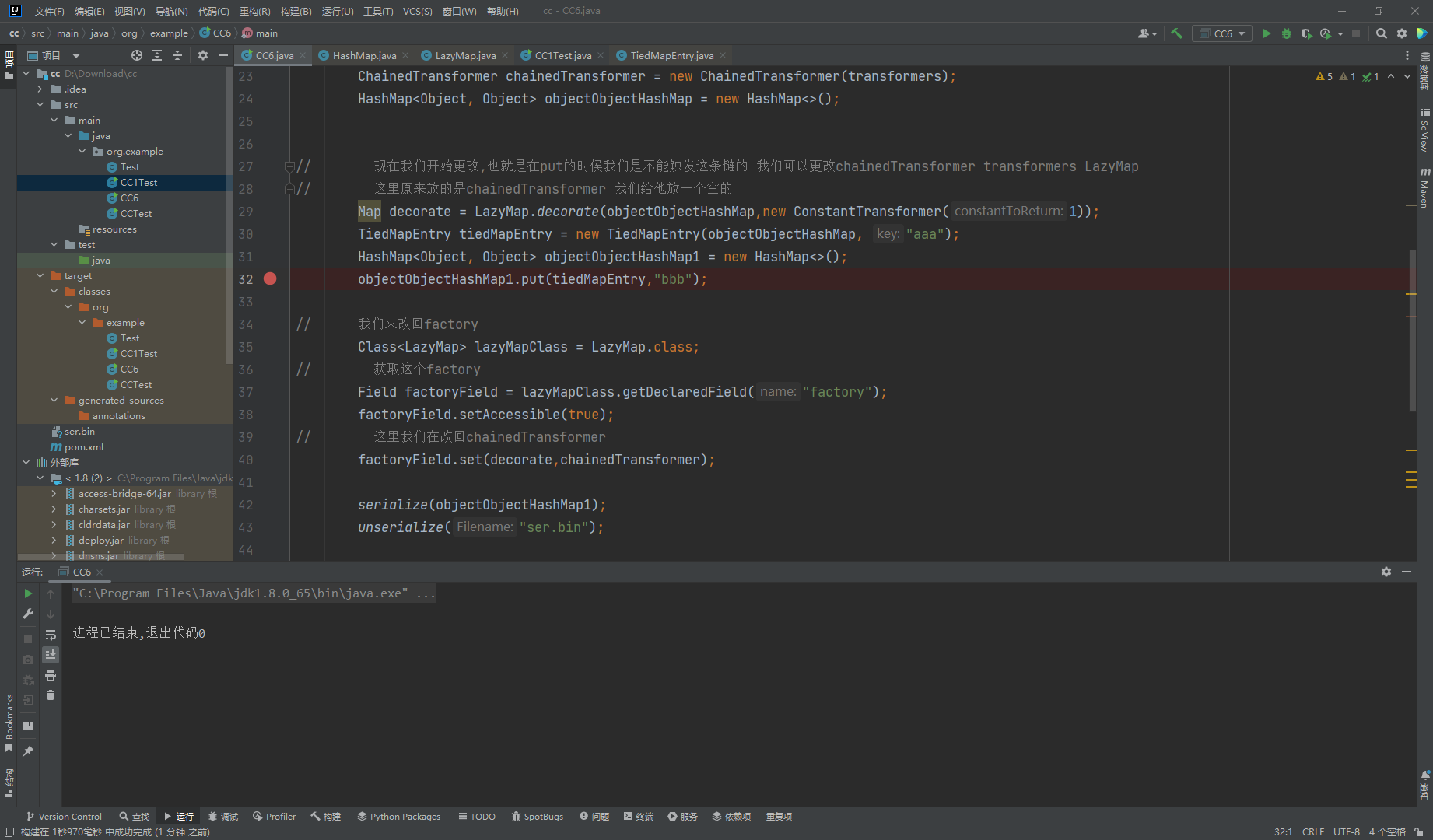Screen dimensions: 1433x840
Task: Collapse all in project panel toolbar
Action: (x=177, y=55)
